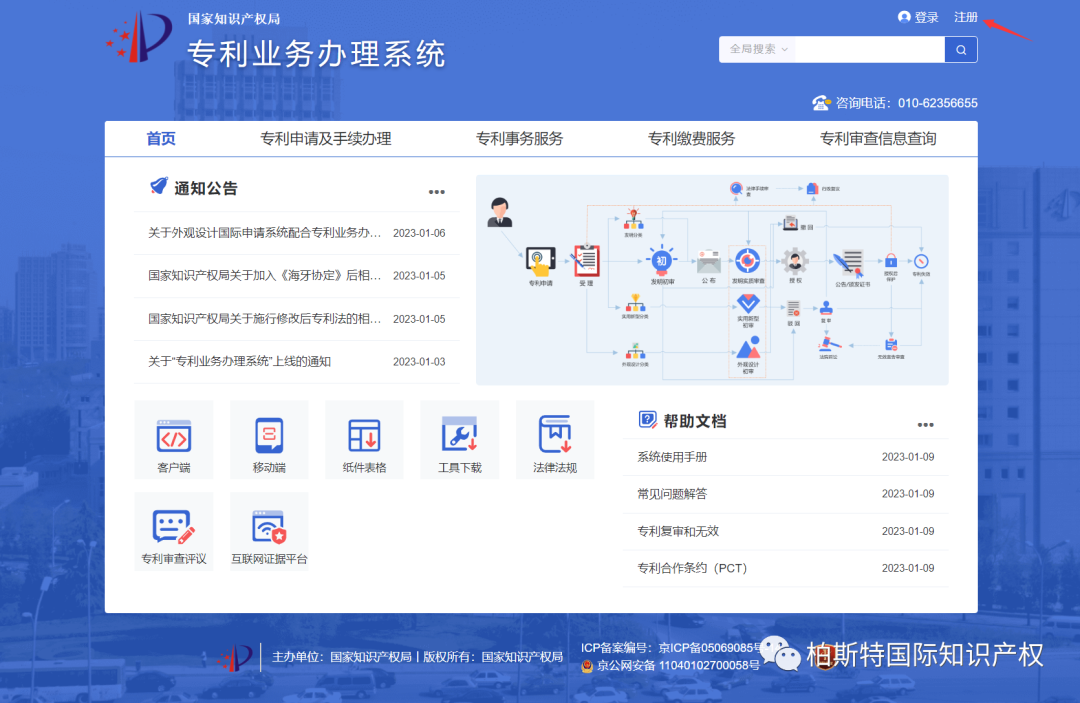Click the 纸件表格 forms icon

363,439
